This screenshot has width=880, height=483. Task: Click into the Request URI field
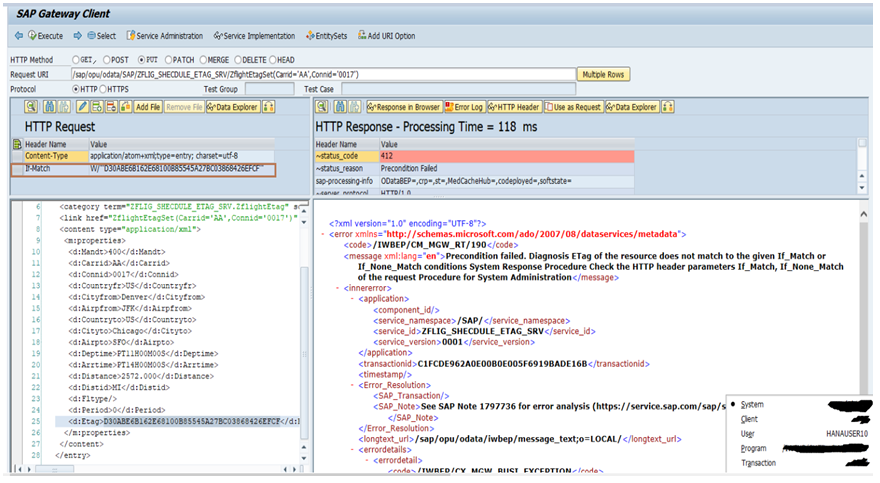(323, 75)
